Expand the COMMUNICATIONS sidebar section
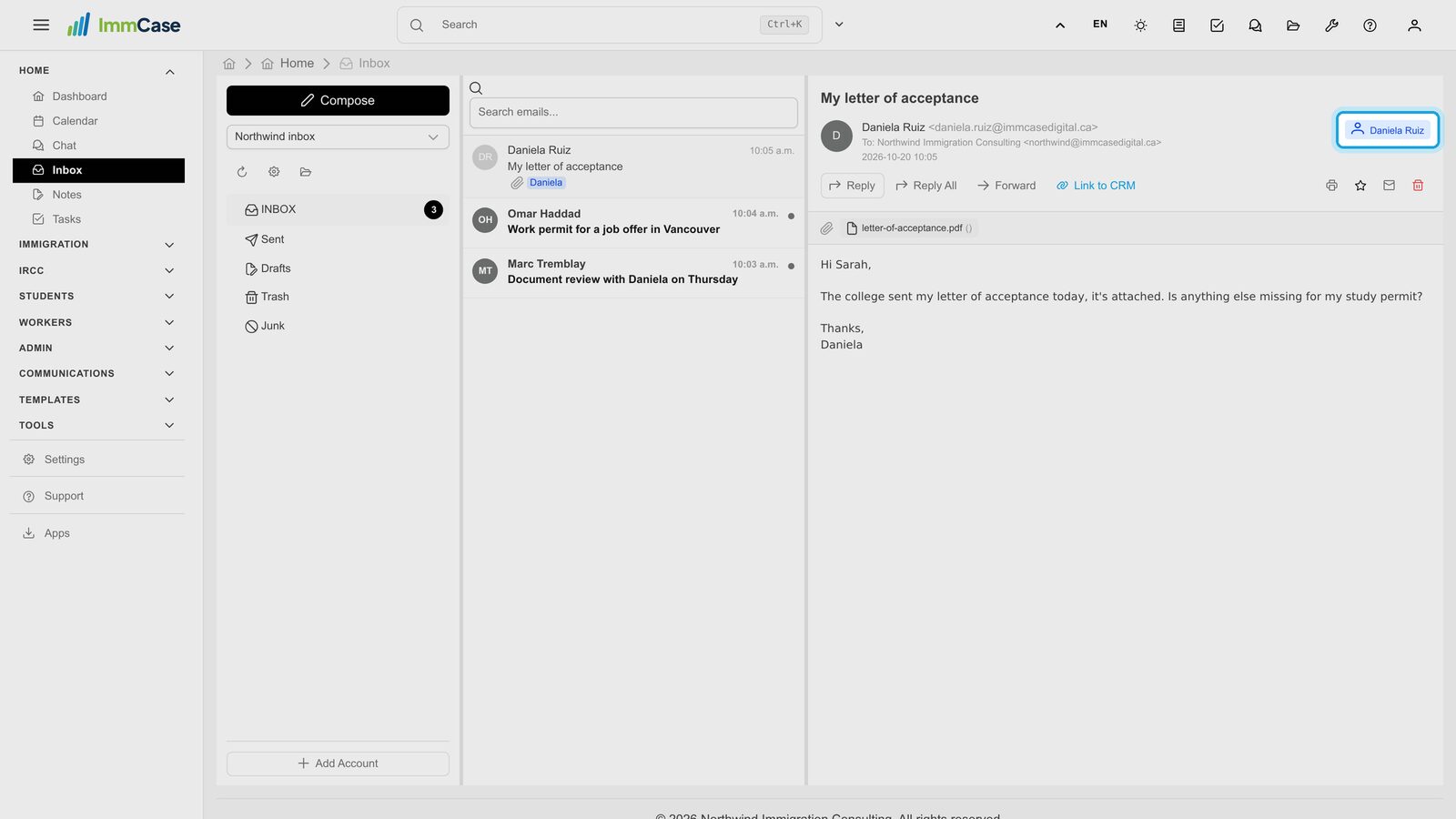This screenshot has height=819, width=1456. pos(169,374)
